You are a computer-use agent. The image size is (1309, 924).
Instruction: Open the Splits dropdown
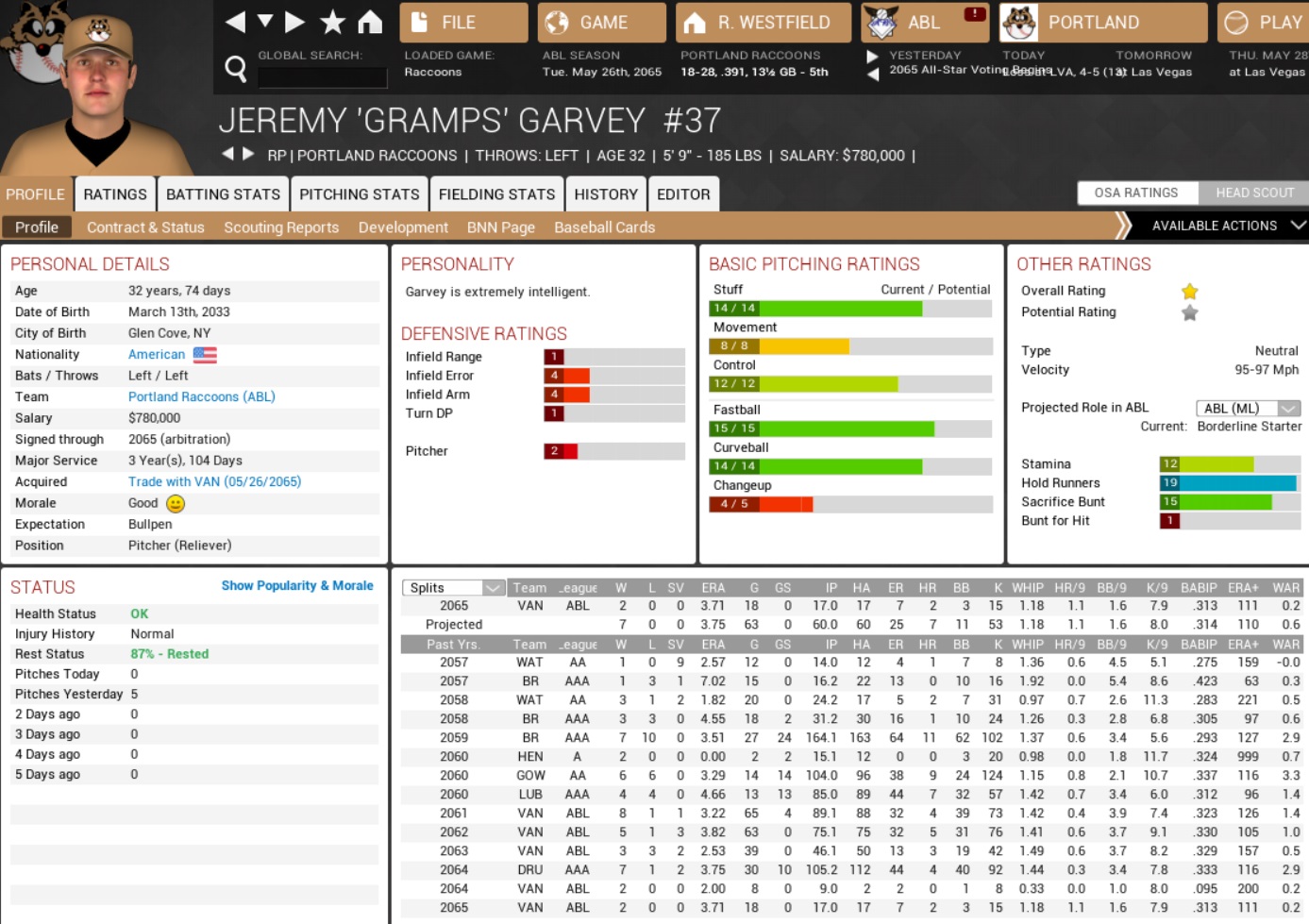[454, 588]
